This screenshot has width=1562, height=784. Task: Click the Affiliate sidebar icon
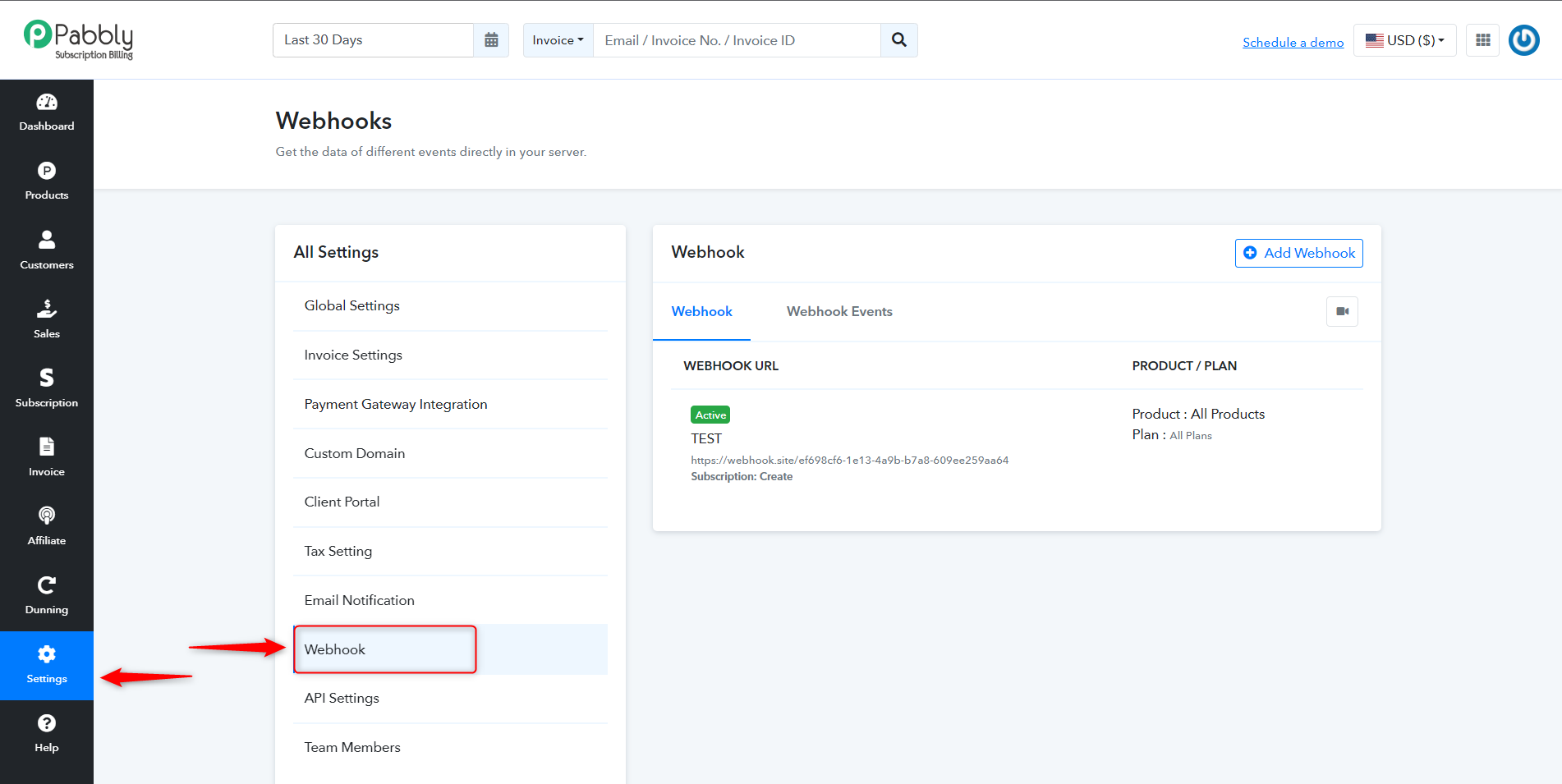[x=47, y=516]
